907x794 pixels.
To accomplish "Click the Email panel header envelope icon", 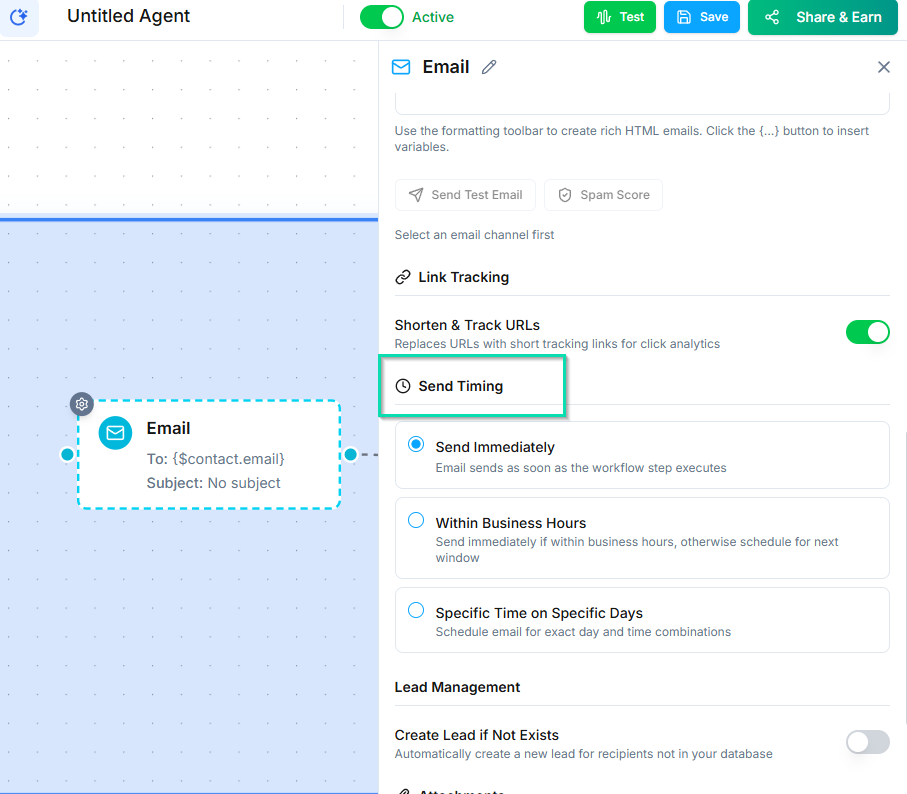I will point(401,67).
